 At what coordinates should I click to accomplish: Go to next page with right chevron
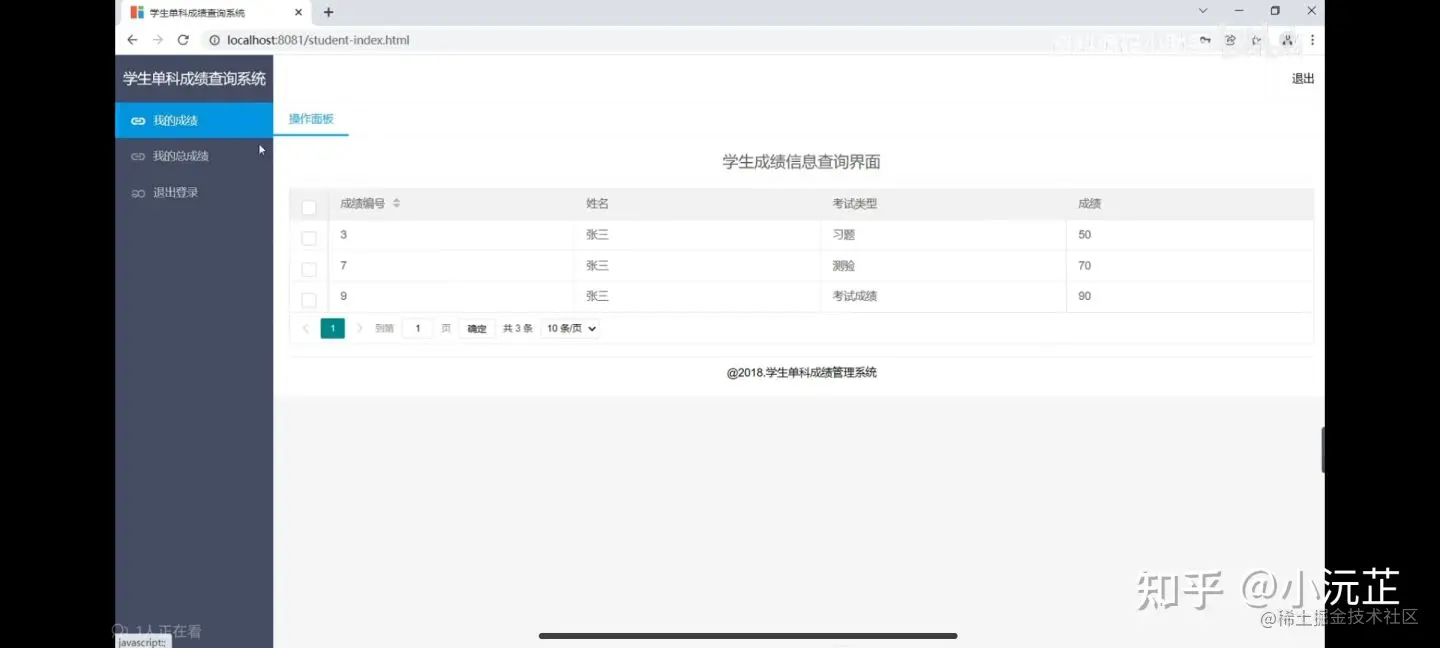click(359, 328)
